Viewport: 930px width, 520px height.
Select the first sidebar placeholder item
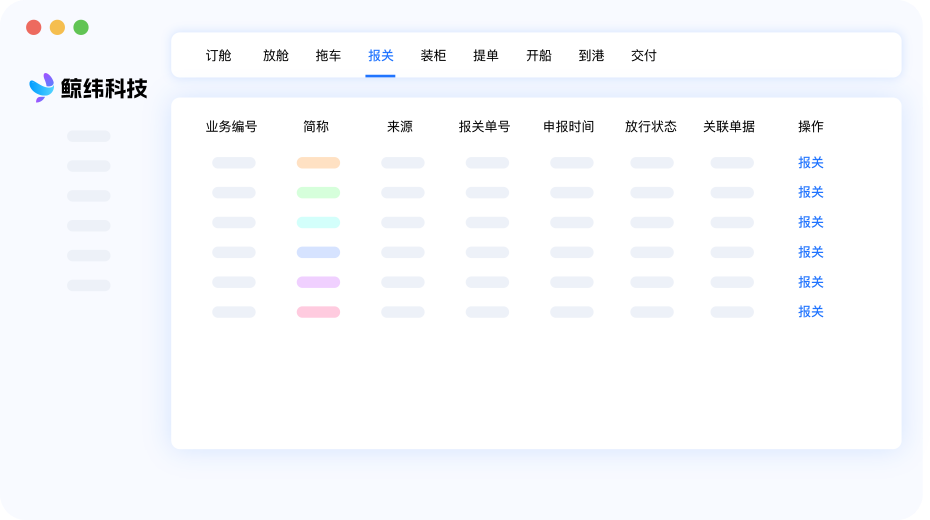click(x=89, y=136)
